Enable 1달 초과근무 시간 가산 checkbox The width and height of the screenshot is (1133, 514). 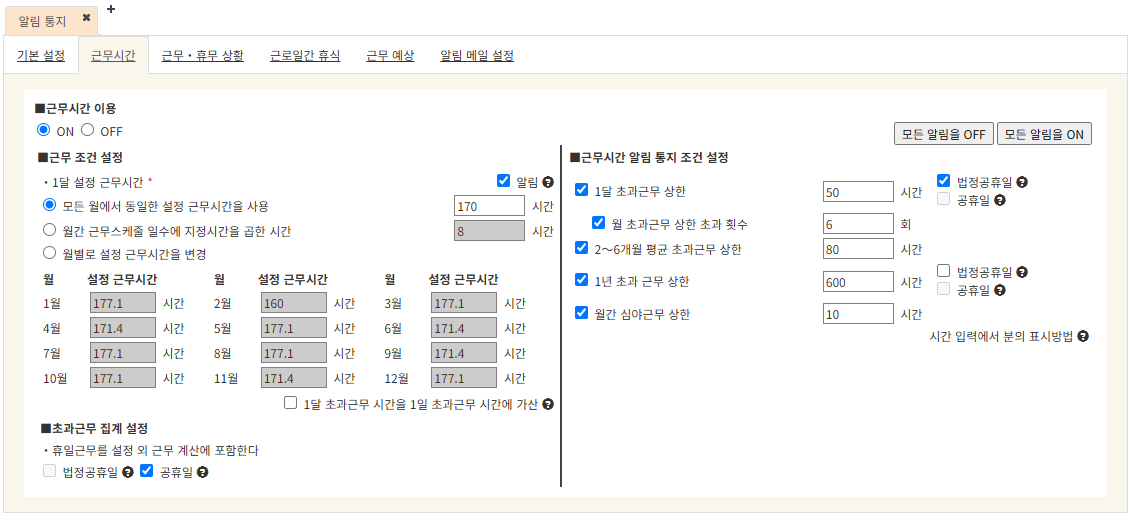pyautogui.click(x=291, y=403)
